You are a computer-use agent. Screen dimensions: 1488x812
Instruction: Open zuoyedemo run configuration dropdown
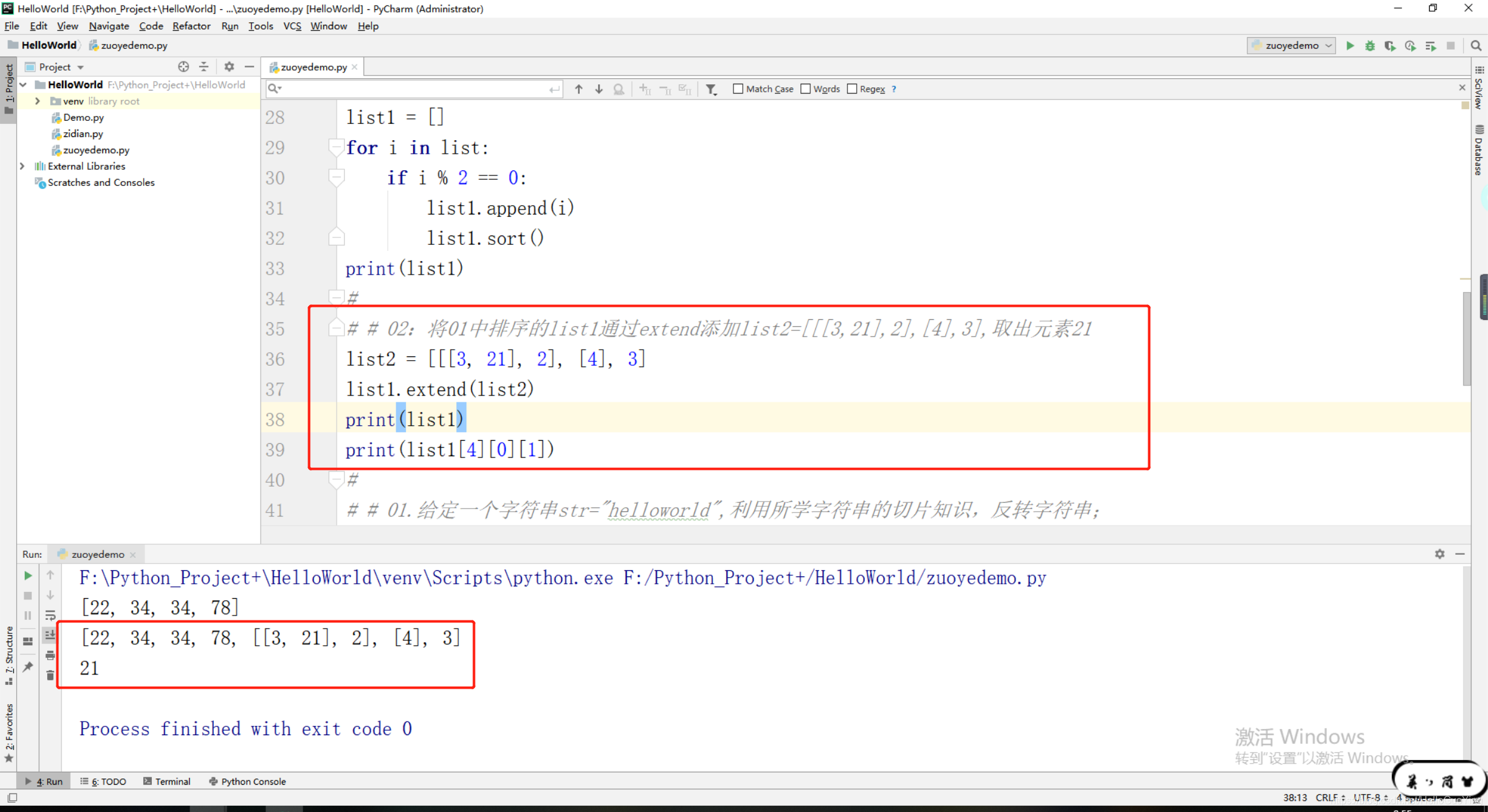click(x=1291, y=46)
